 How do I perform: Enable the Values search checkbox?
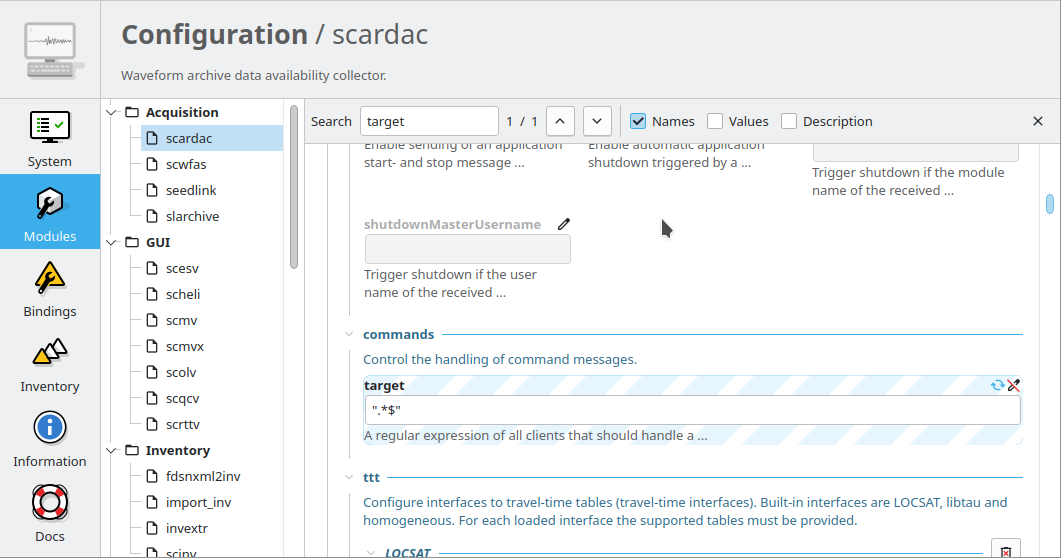click(x=715, y=121)
